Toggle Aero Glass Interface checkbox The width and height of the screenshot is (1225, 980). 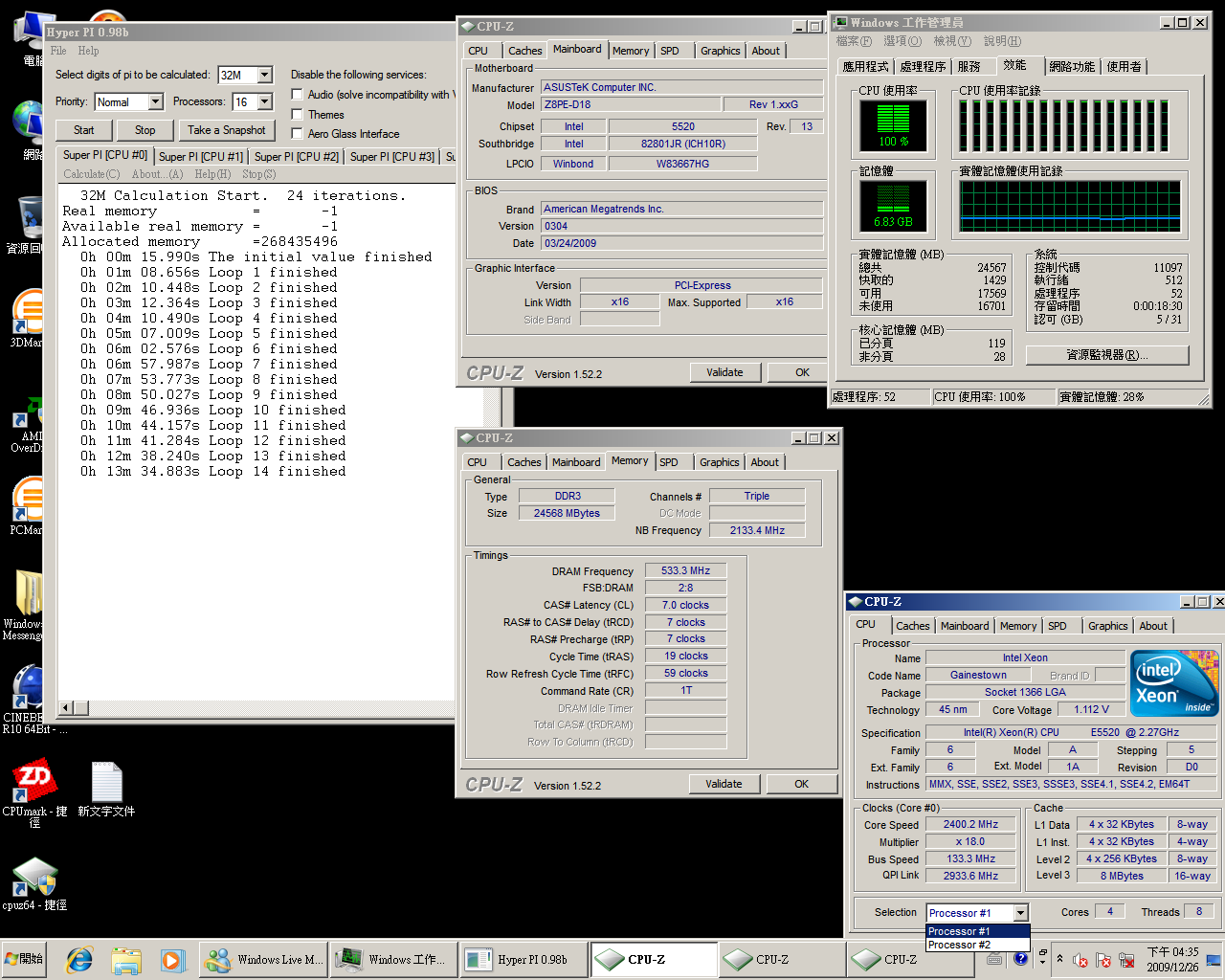point(298,133)
